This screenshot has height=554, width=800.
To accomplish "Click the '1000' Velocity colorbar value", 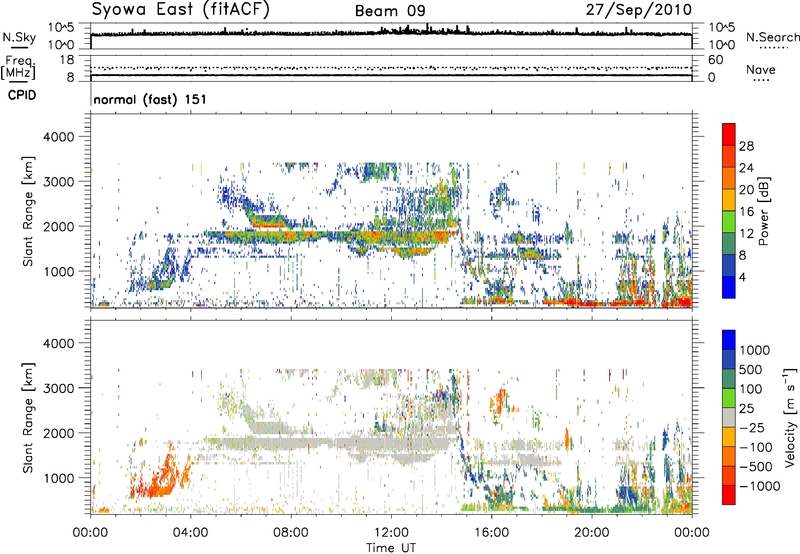I will point(755,350).
